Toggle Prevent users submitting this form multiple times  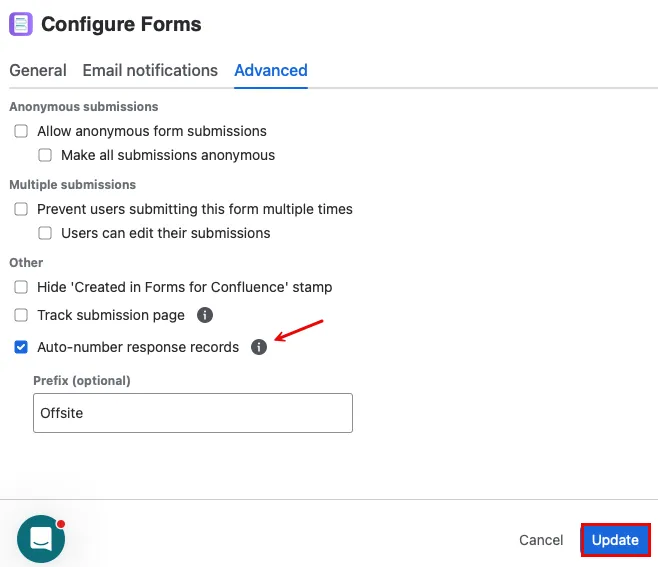pos(21,209)
